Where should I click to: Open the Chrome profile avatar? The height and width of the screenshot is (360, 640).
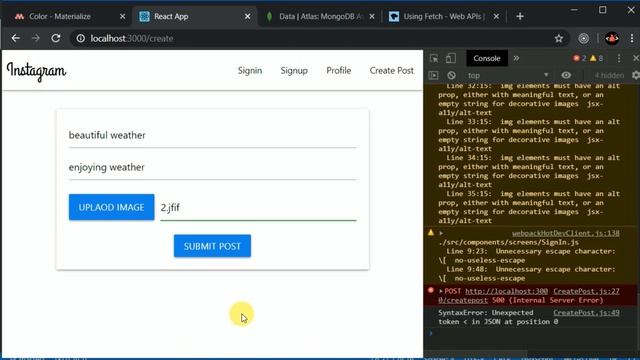(611, 38)
